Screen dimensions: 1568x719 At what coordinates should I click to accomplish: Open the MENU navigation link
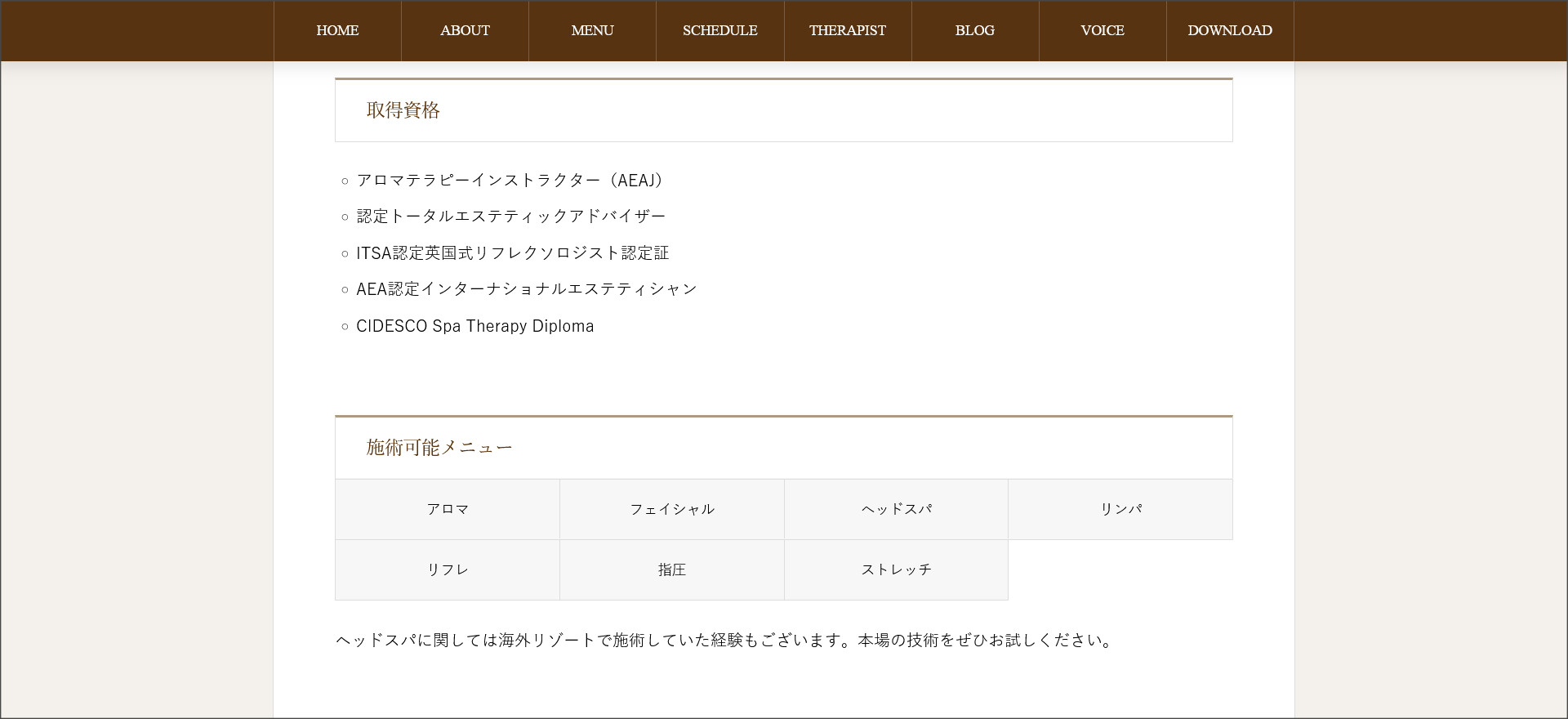click(592, 31)
